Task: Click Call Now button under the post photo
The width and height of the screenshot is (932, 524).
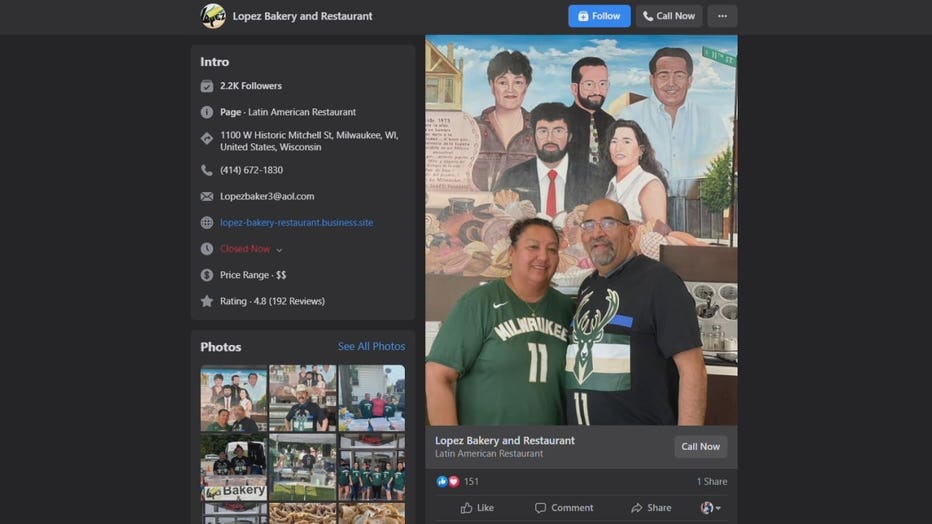Action: click(x=700, y=446)
